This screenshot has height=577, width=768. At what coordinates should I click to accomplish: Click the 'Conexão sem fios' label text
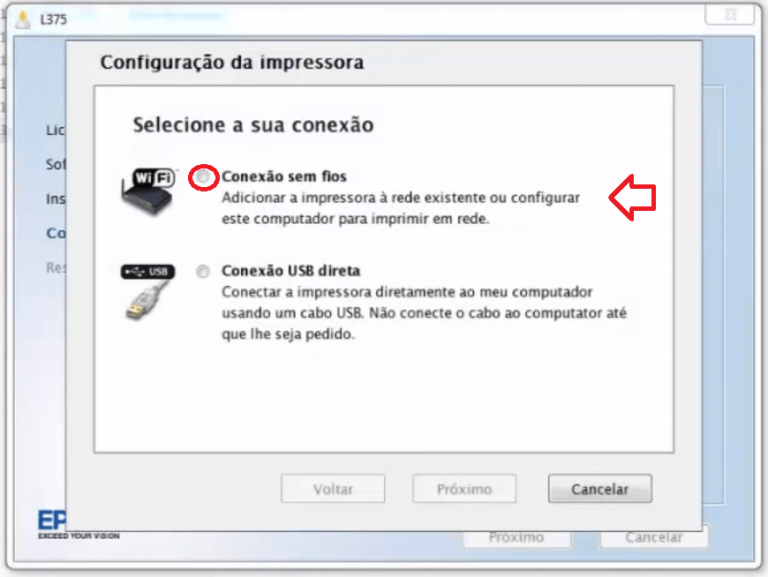pyautogui.click(x=284, y=176)
